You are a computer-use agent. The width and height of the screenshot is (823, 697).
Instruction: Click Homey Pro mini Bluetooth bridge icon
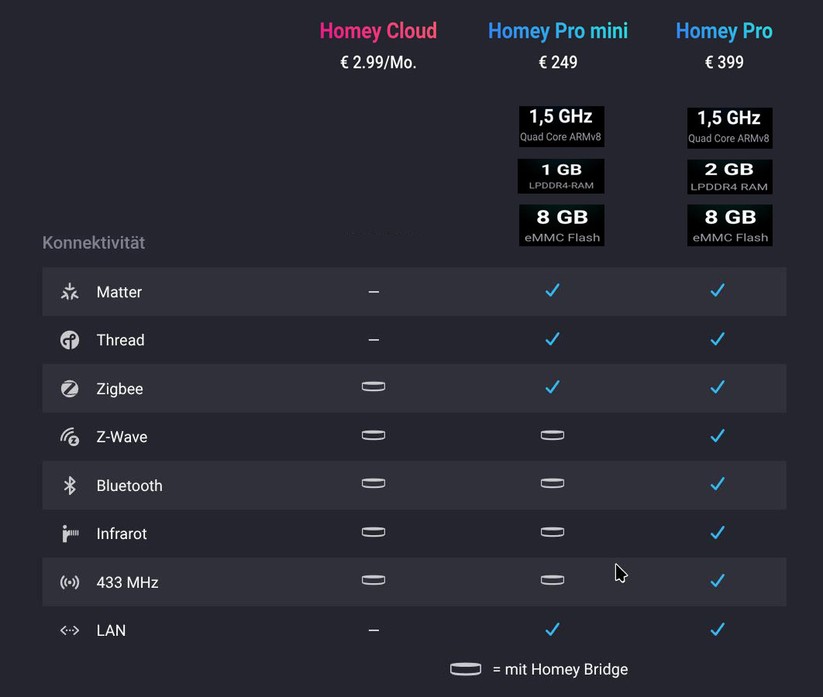tap(552, 484)
